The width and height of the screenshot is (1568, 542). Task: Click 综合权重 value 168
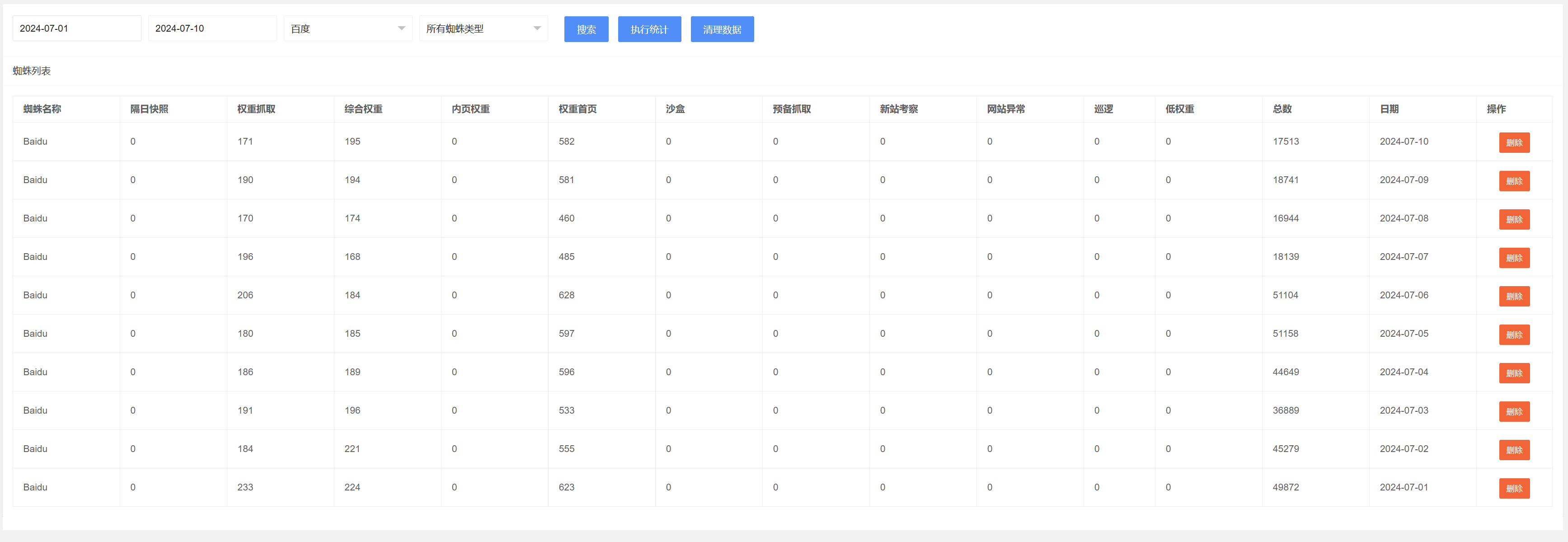point(352,256)
